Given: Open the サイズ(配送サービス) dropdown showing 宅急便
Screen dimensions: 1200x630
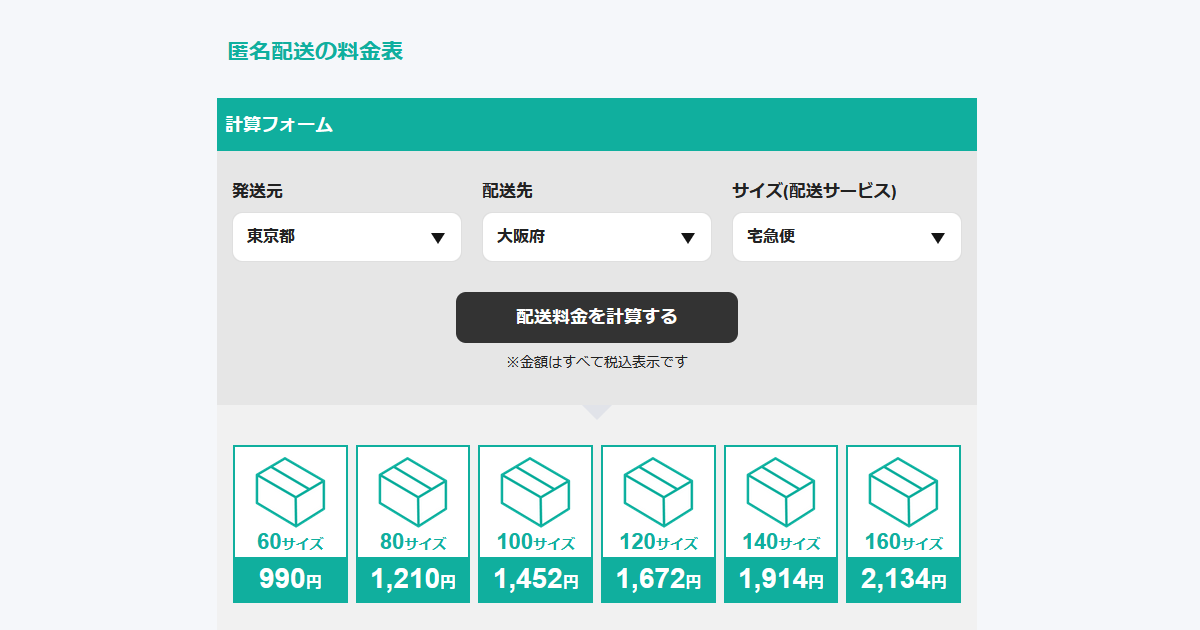Looking at the screenshot, I should pyautogui.click(x=847, y=237).
